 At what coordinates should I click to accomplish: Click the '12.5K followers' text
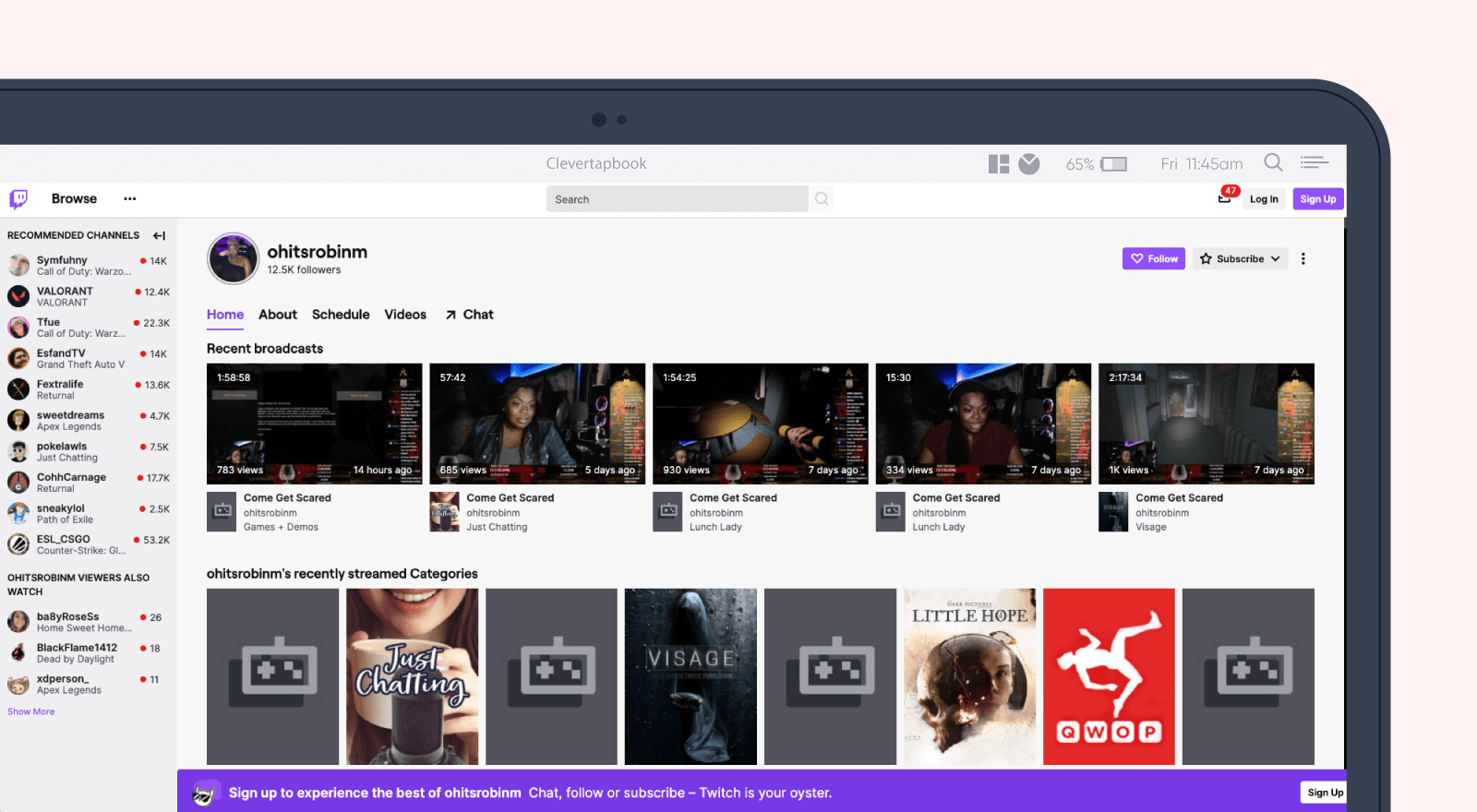click(x=304, y=270)
